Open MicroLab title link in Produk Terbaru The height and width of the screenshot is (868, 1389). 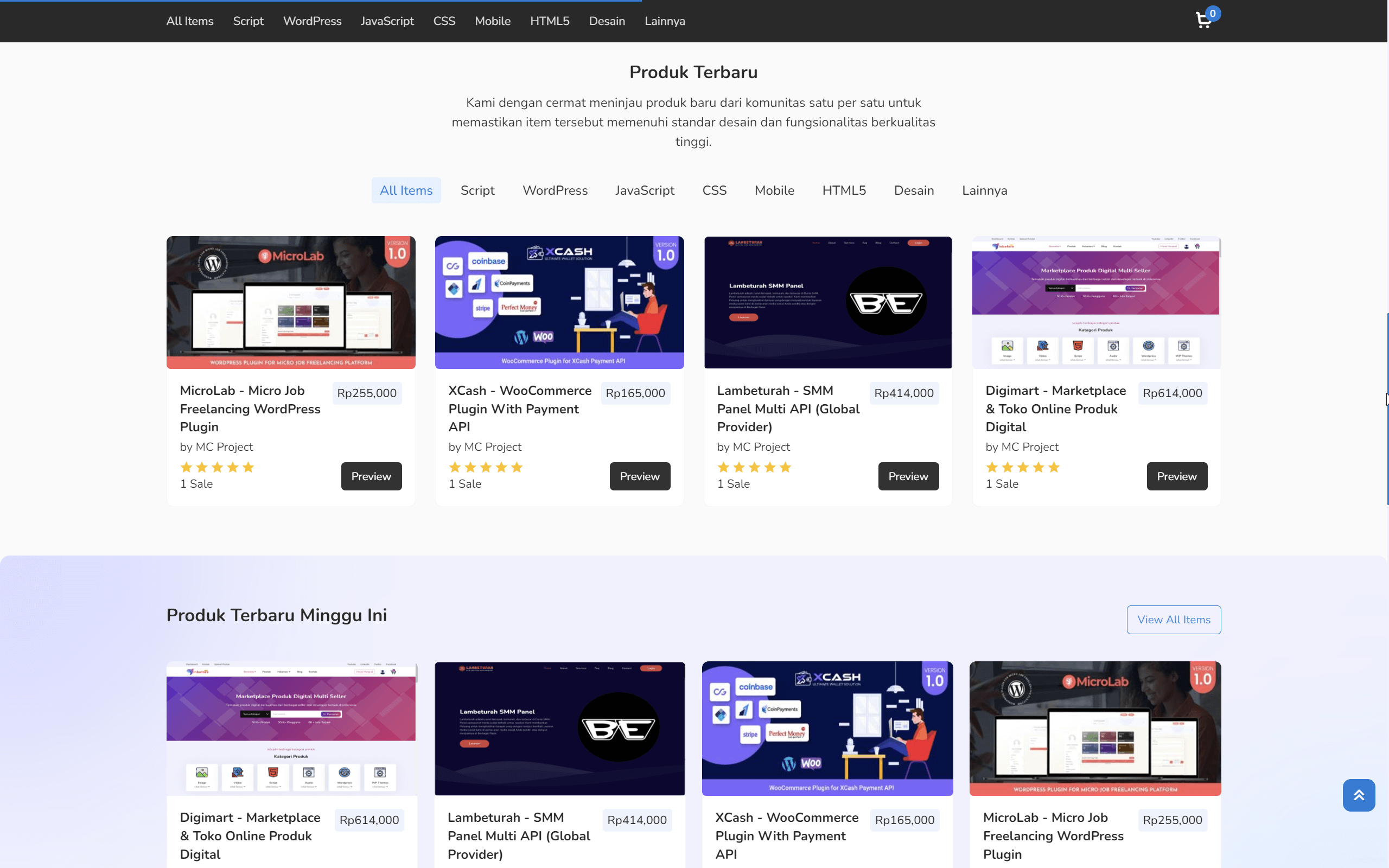[x=250, y=409]
